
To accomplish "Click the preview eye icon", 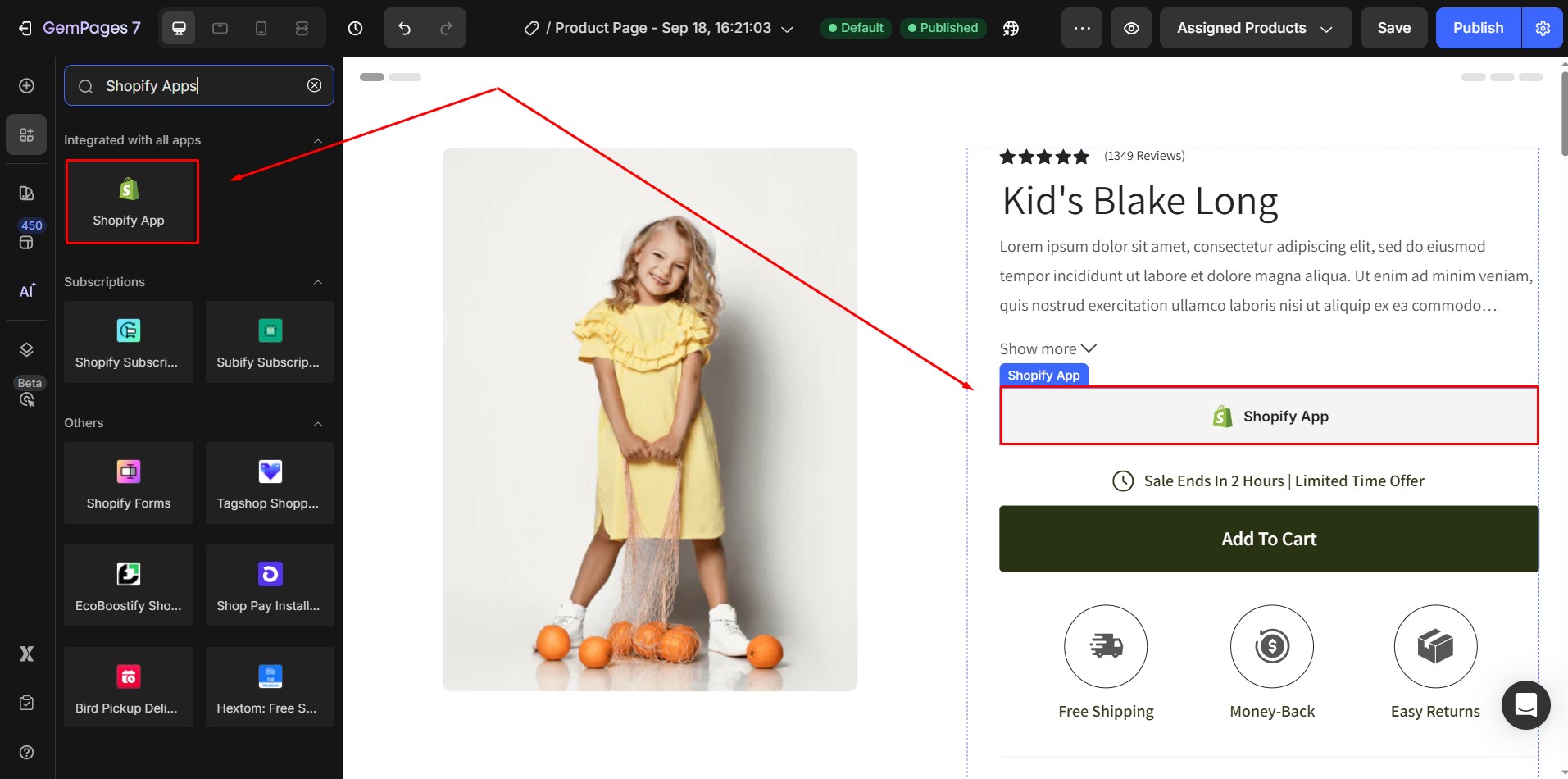I will [x=1131, y=29].
